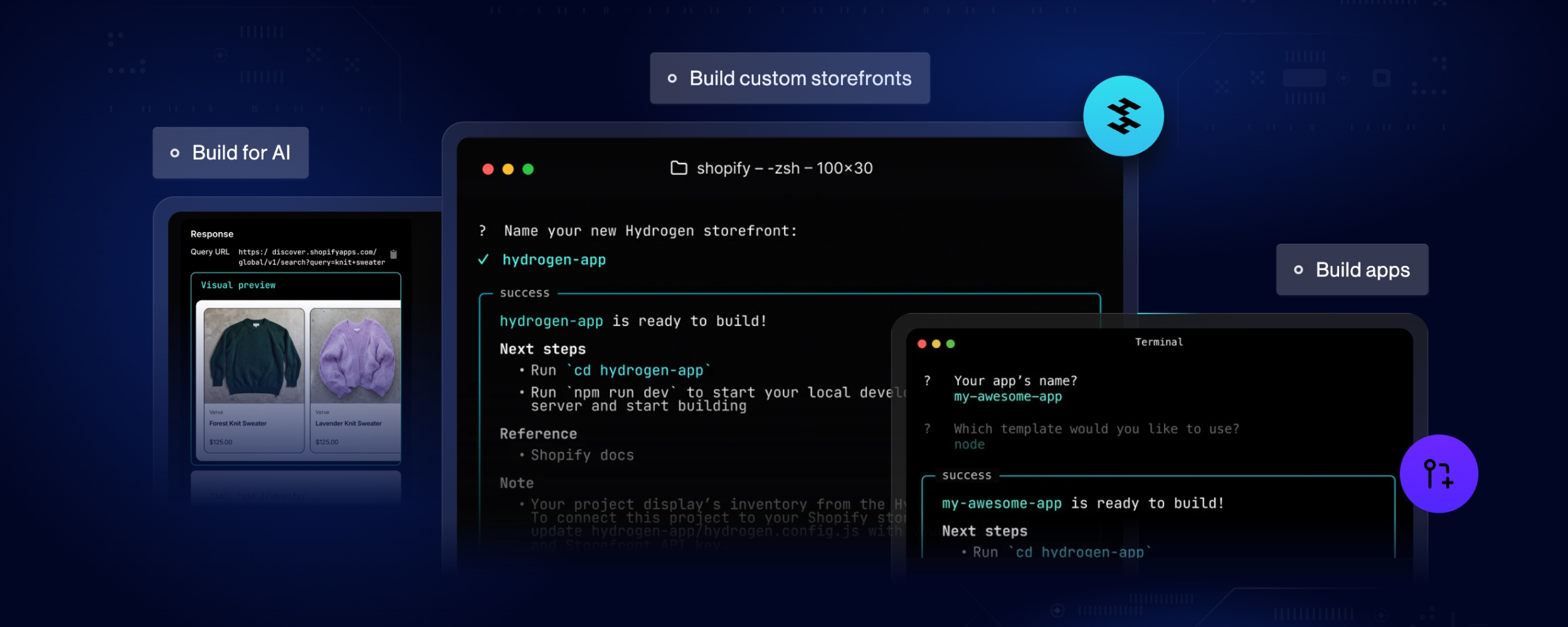This screenshot has width=1568, height=627.
Task: Click the Lavender Knit Sweater product name
Action: point(349,424)
